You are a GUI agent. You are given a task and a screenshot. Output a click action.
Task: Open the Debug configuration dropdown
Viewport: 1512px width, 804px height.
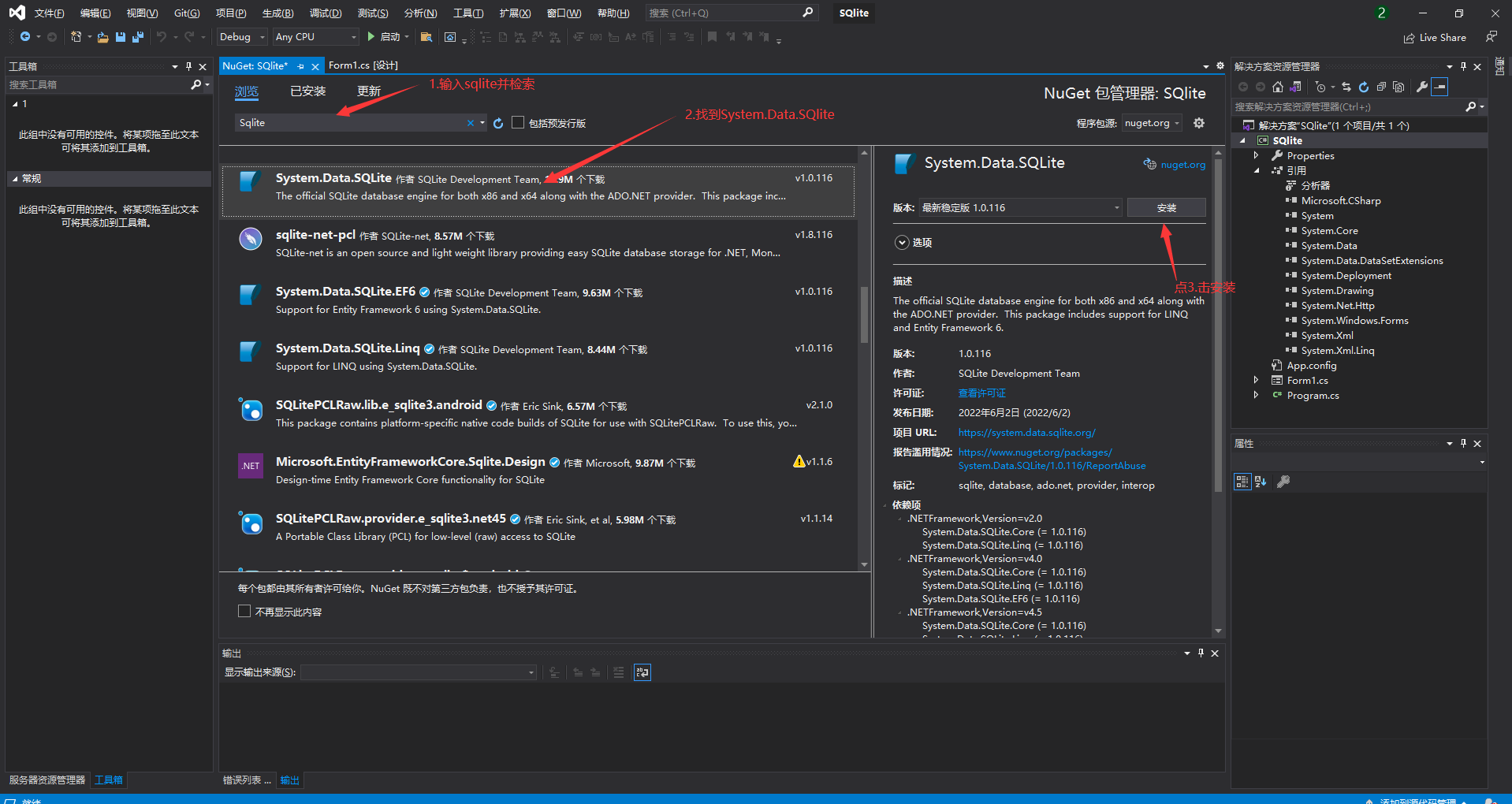click(x=243, y=37)
